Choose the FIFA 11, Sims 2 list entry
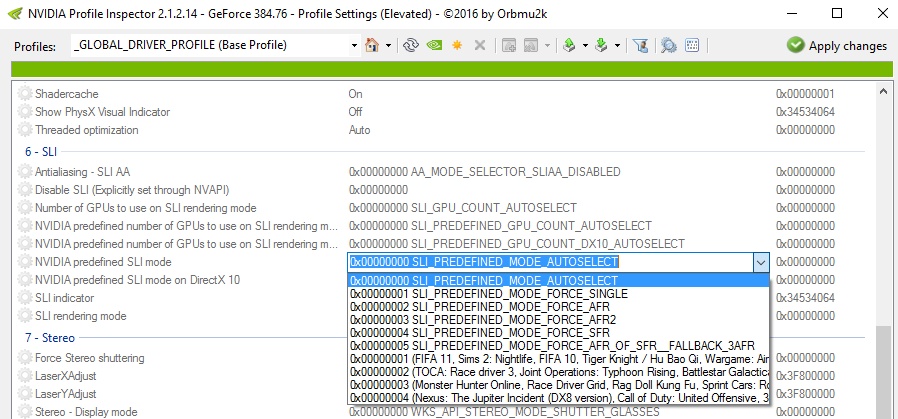 559,359
